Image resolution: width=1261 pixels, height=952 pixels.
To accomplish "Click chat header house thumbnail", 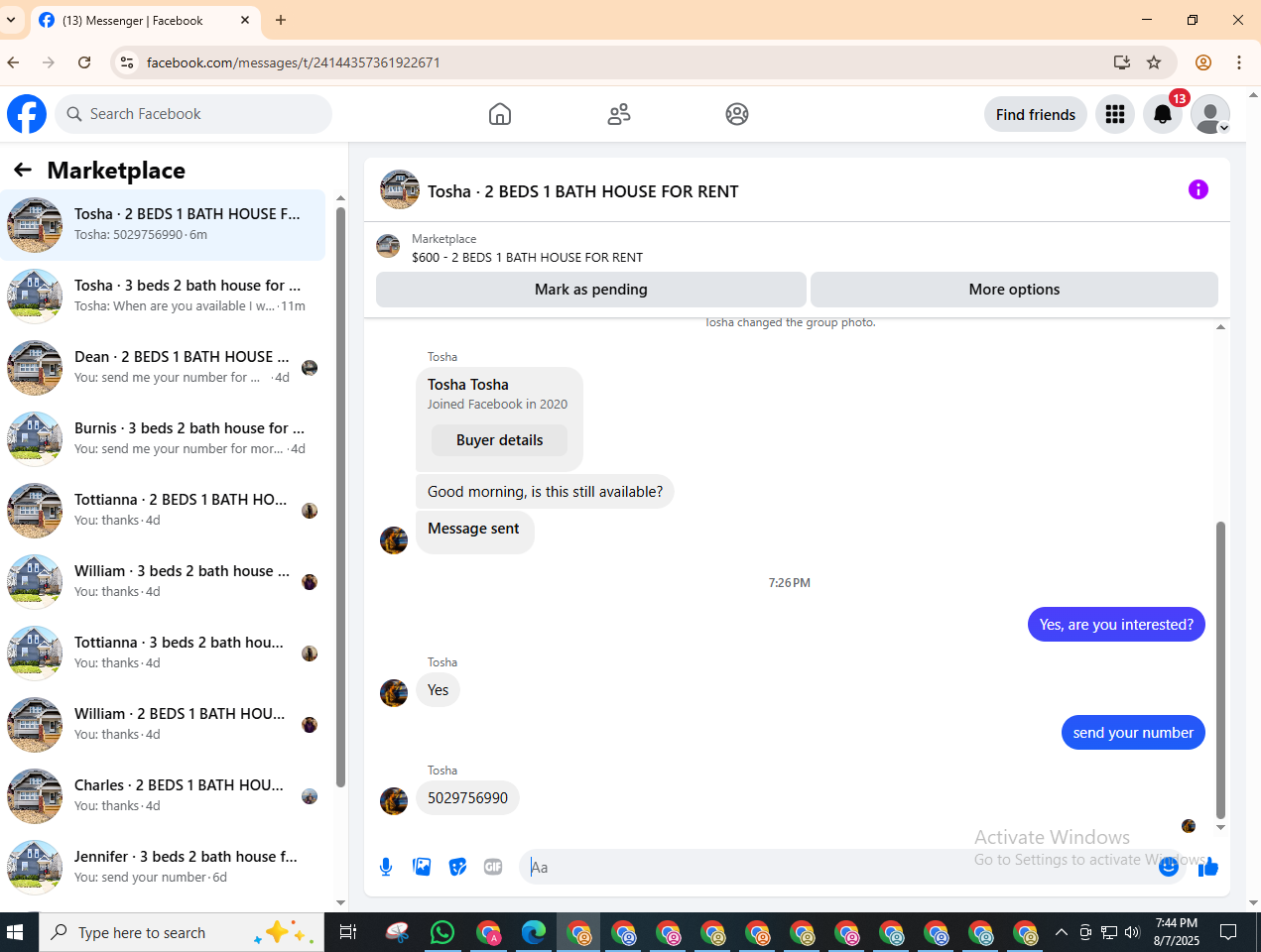I will 400,189.
